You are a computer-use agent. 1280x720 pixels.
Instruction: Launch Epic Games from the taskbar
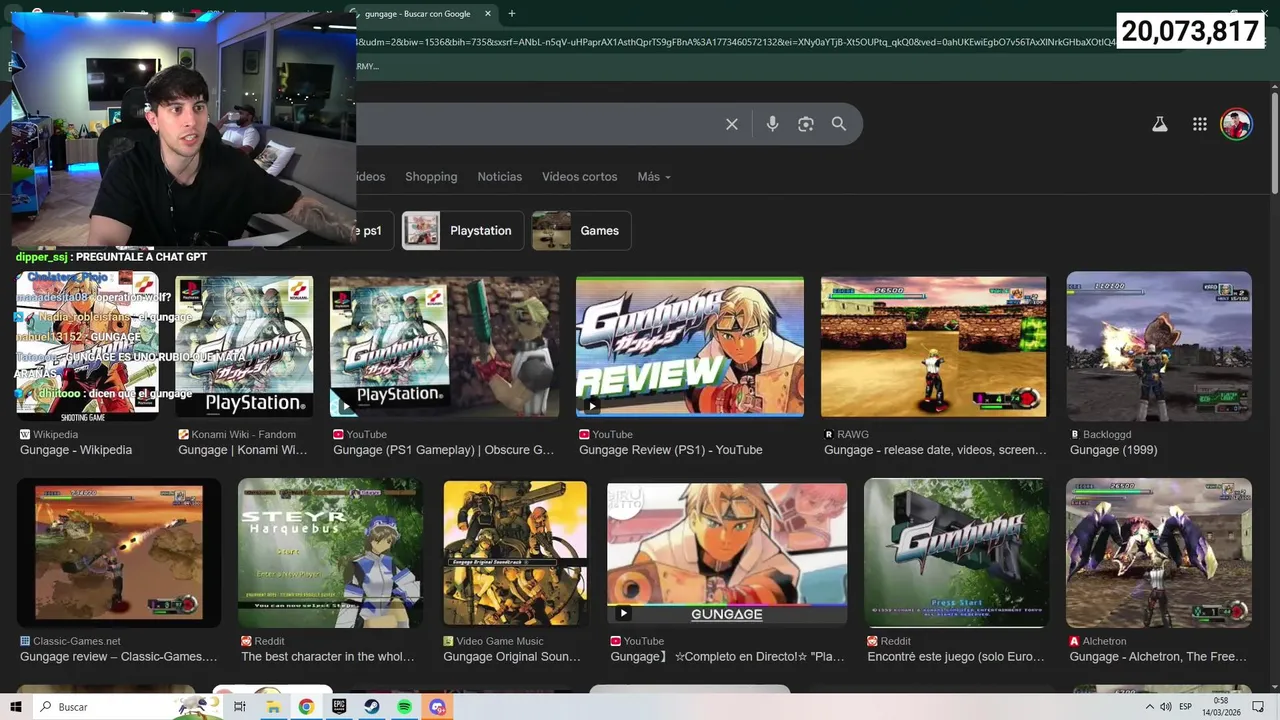(x=339, y=707)
